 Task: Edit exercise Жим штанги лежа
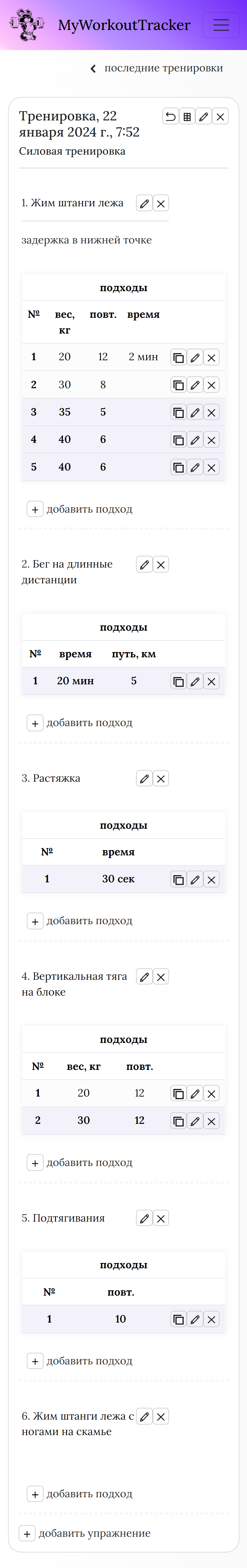pos(145,203)
